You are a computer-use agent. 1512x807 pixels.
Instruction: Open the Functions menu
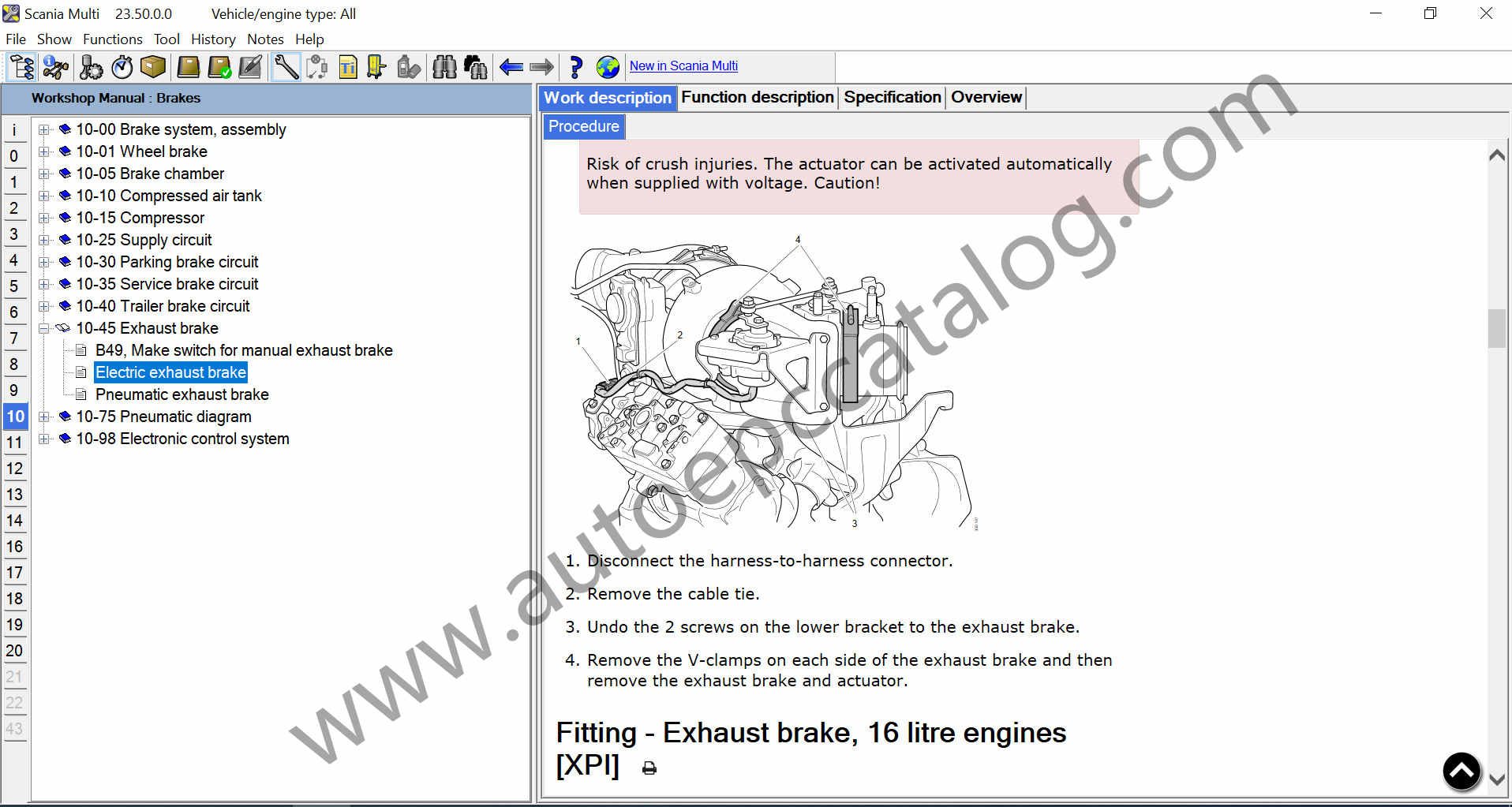pyautogui.click(x=113, y=39)
